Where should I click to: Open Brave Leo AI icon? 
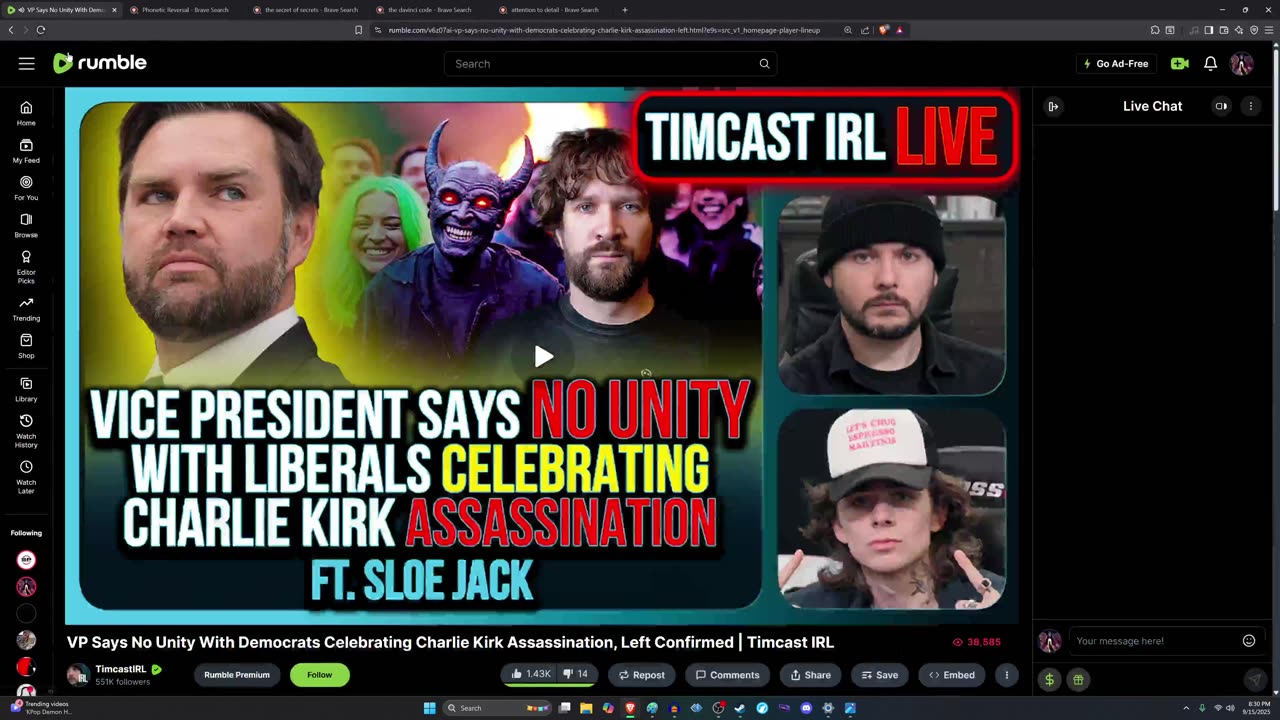[1238, 30]
